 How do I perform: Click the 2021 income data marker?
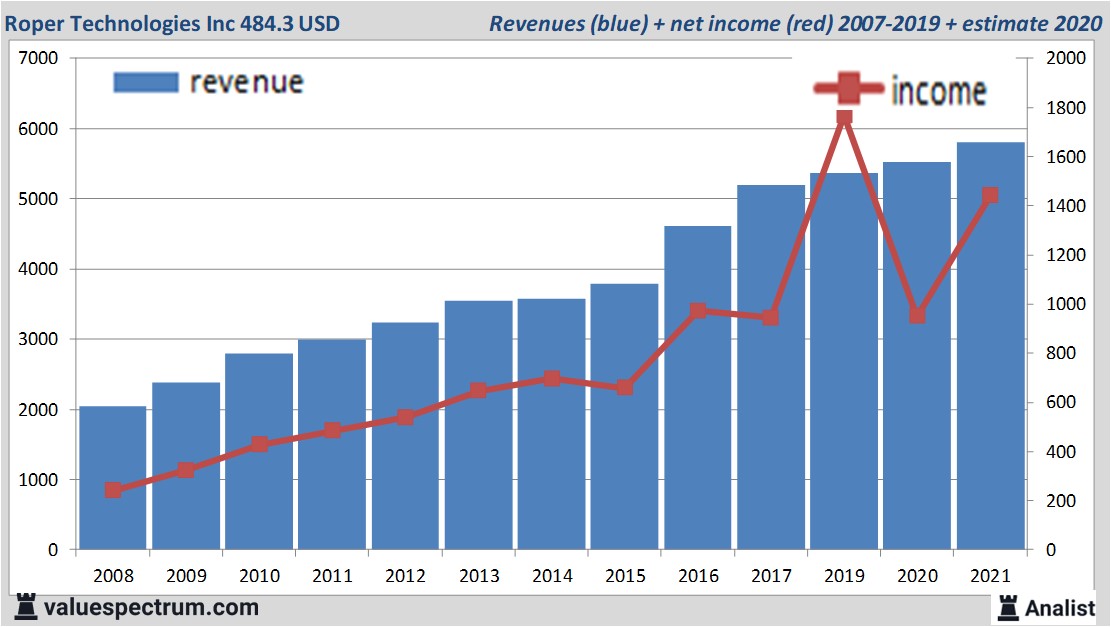[x=990, y=196]
